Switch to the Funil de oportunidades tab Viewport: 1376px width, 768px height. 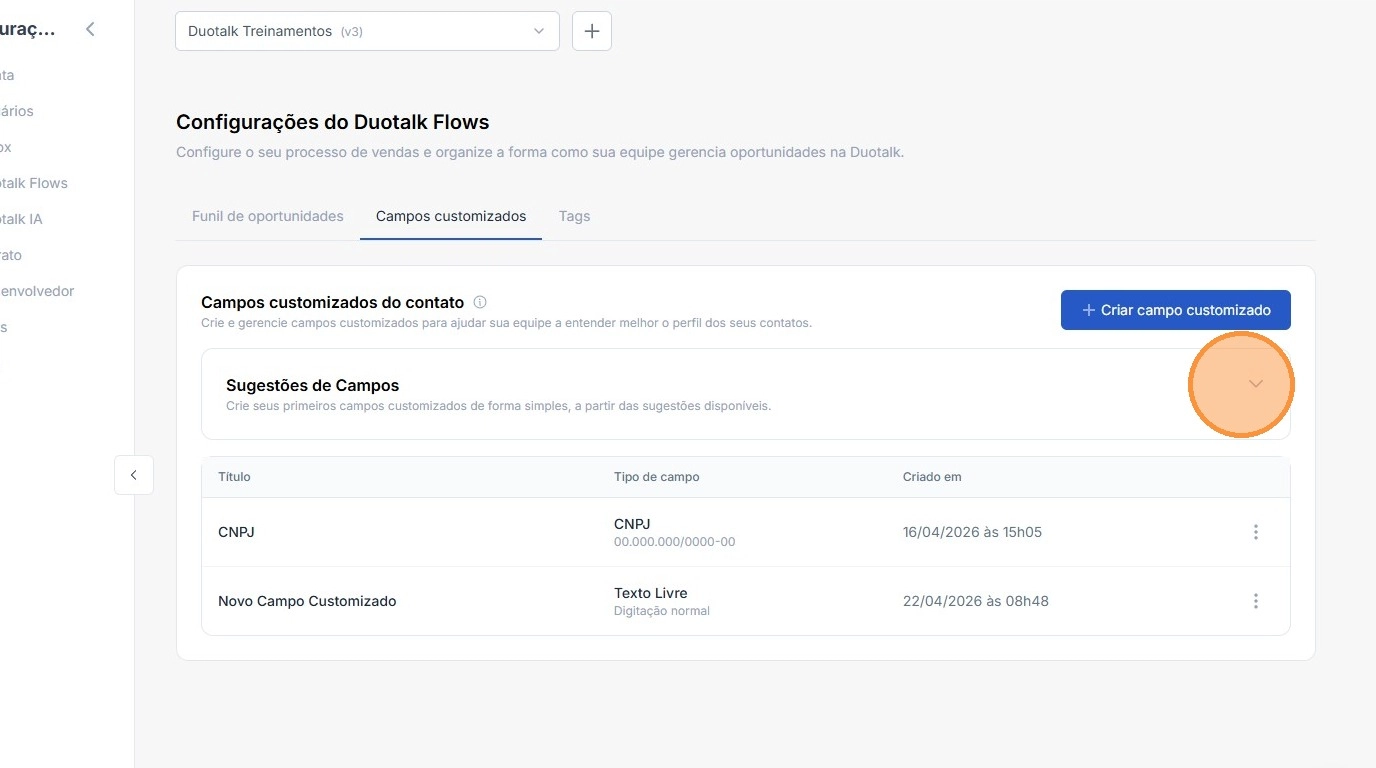(267, 216)
